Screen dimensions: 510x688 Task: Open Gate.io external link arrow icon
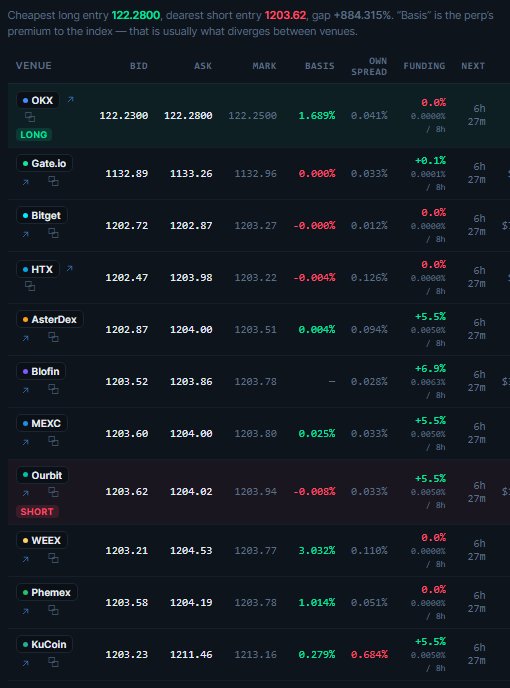point(25,182)
